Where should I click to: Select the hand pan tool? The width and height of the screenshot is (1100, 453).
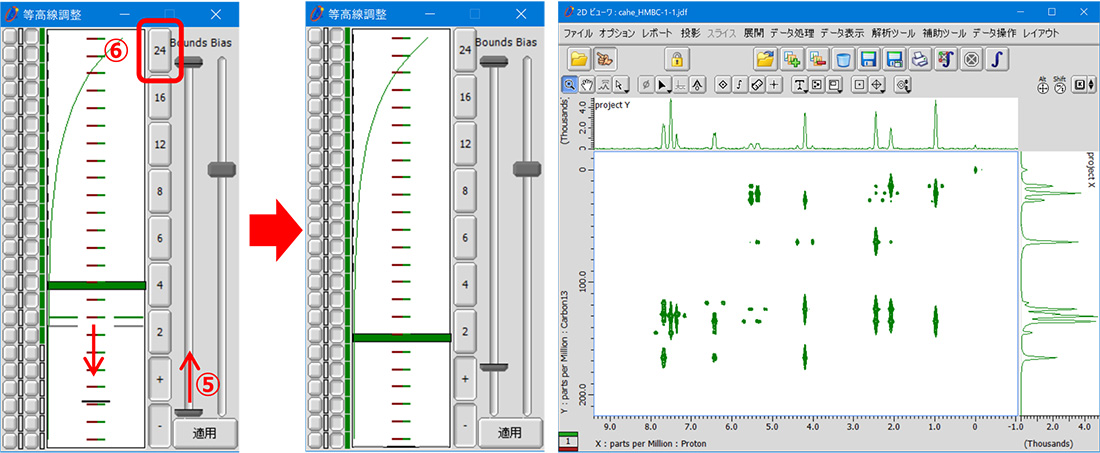(x=587, y=85)
